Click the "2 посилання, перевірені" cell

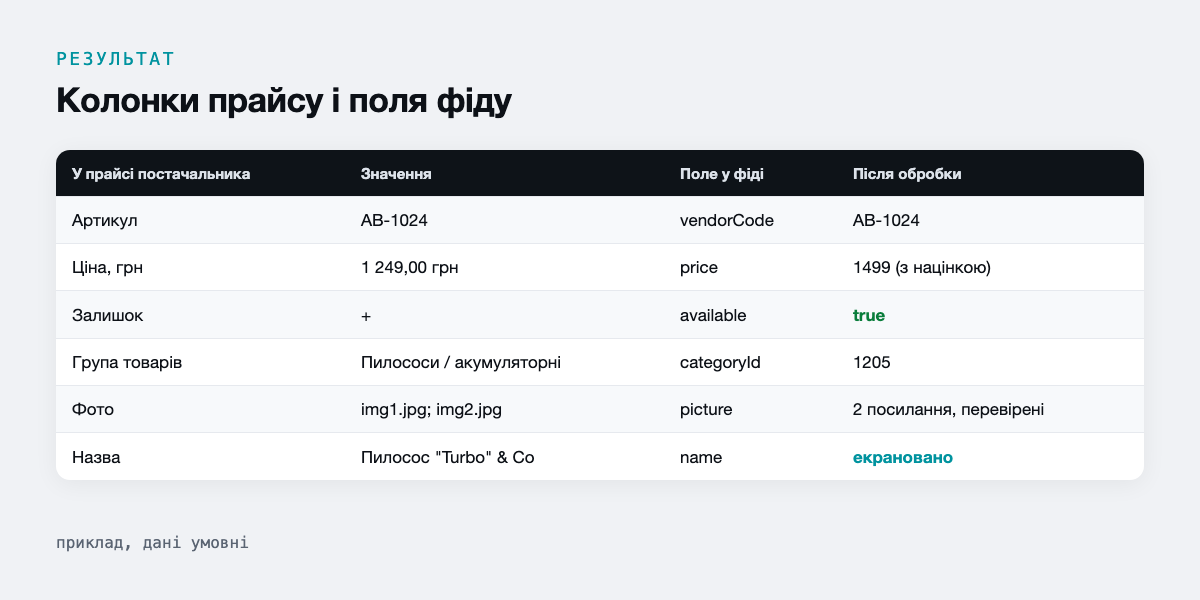948,410
